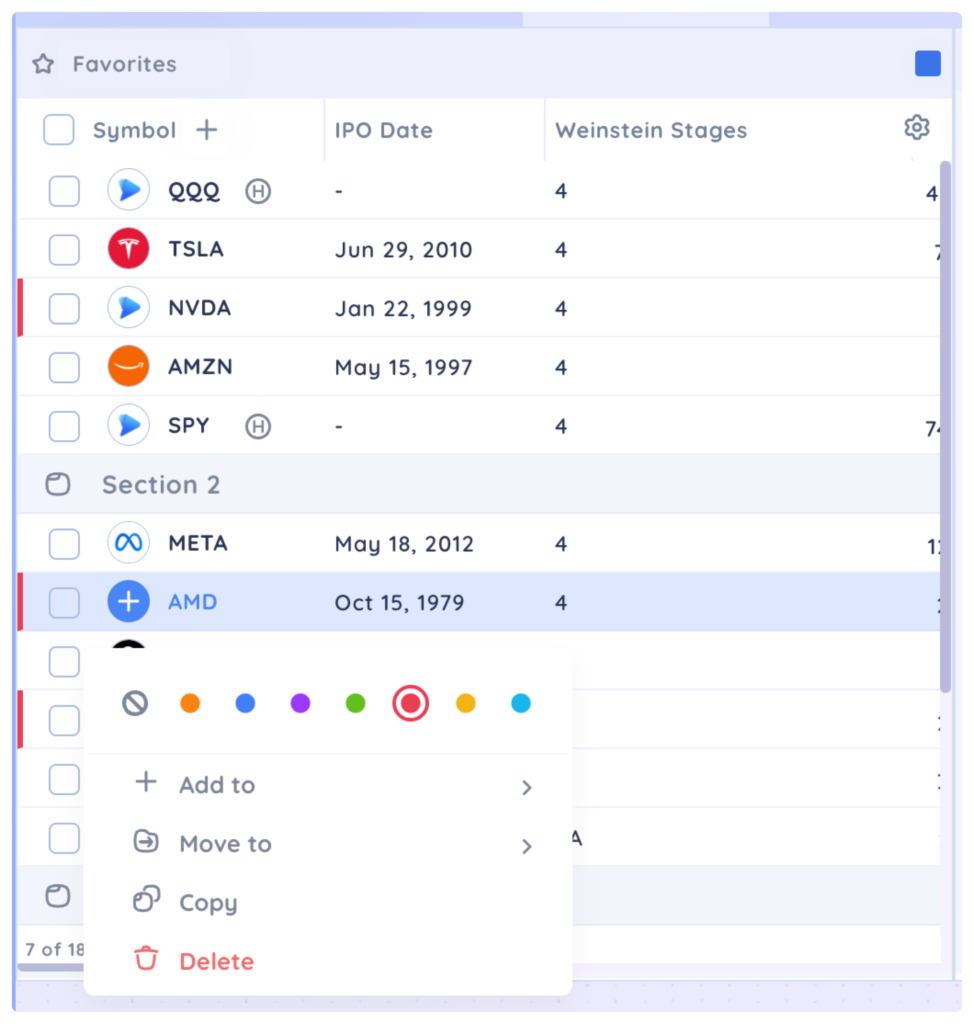Open the Favorites watchlist title
Screen dimensions: 974x1024
click(125, 64)
